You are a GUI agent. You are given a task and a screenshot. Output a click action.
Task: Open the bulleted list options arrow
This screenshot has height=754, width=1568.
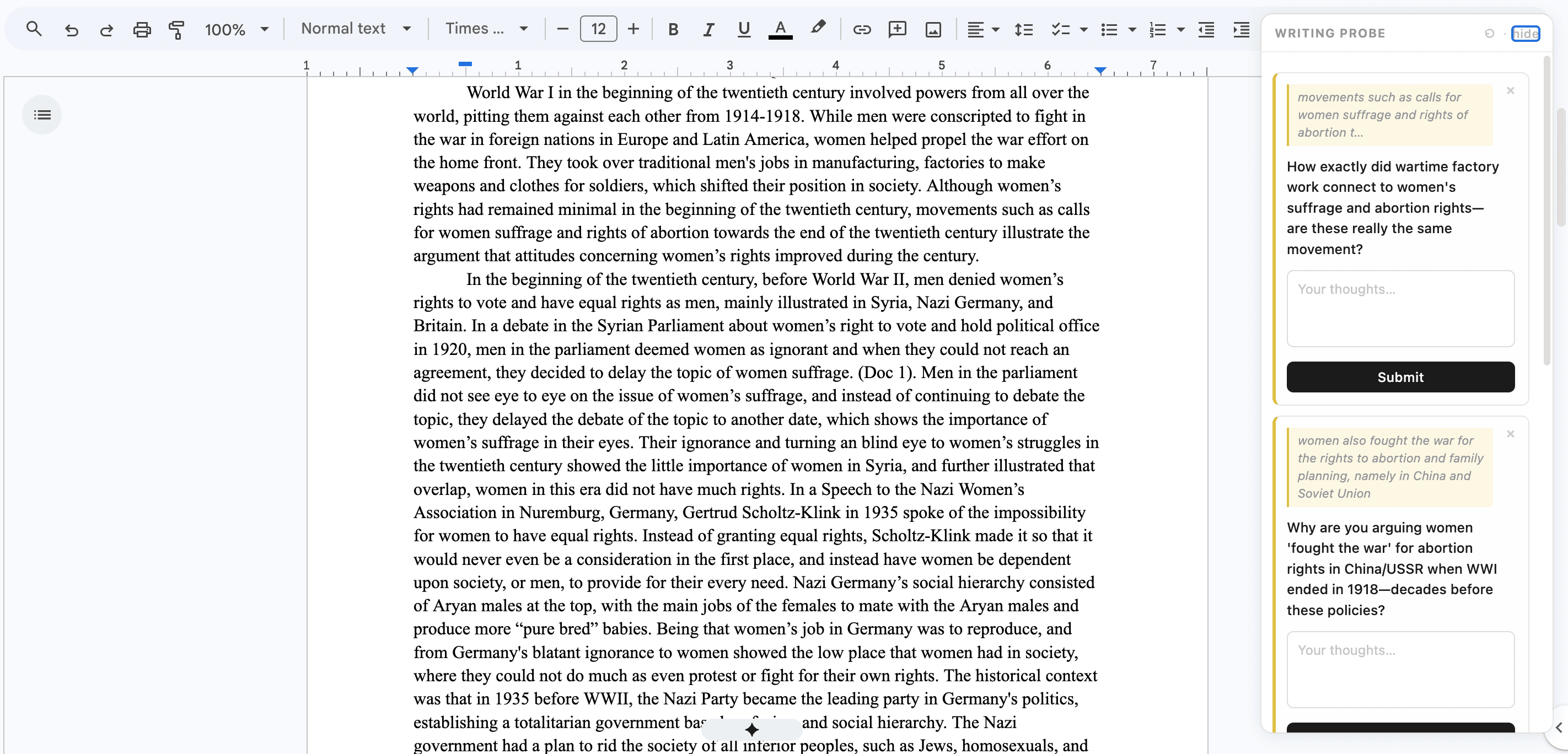[x=1132, y=29]
